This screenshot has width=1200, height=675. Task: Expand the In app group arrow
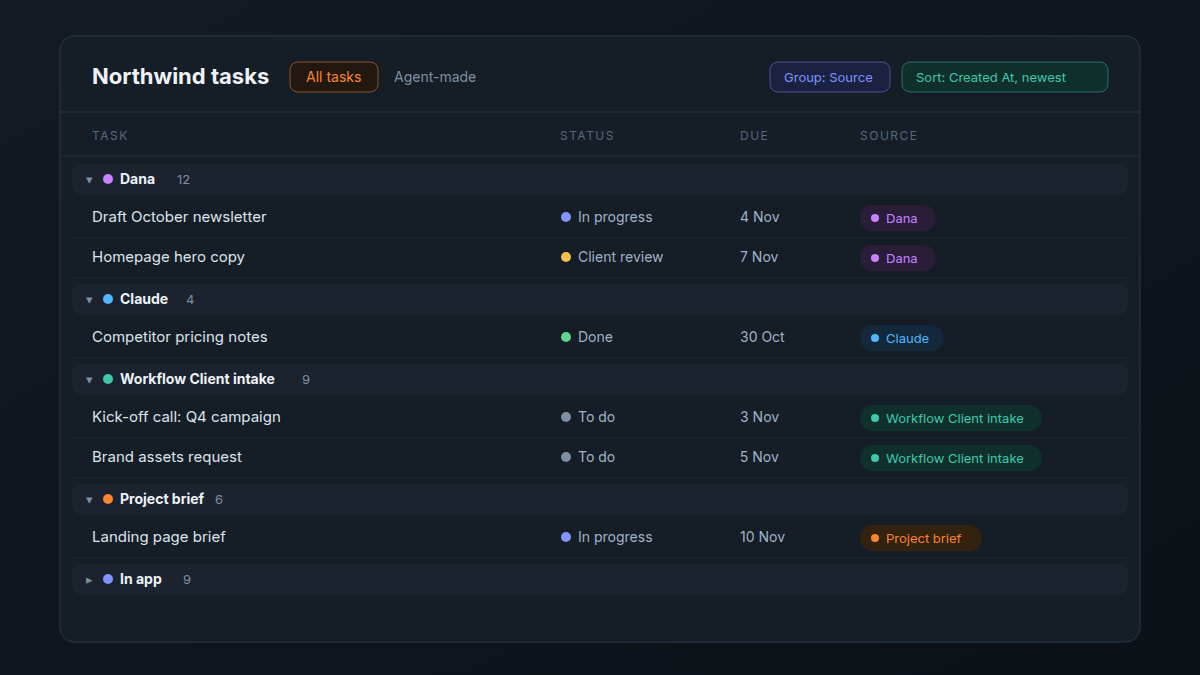89,580
